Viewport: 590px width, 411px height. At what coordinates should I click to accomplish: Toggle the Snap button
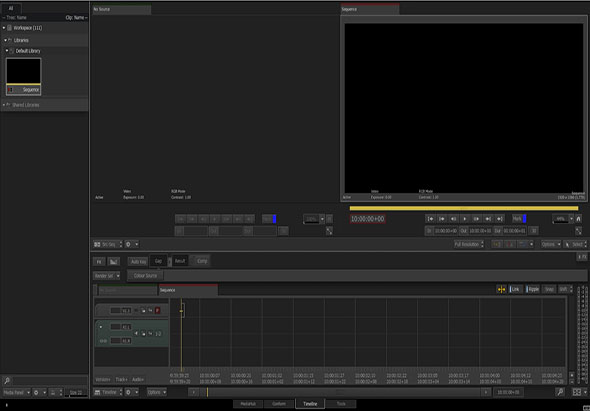549,289
